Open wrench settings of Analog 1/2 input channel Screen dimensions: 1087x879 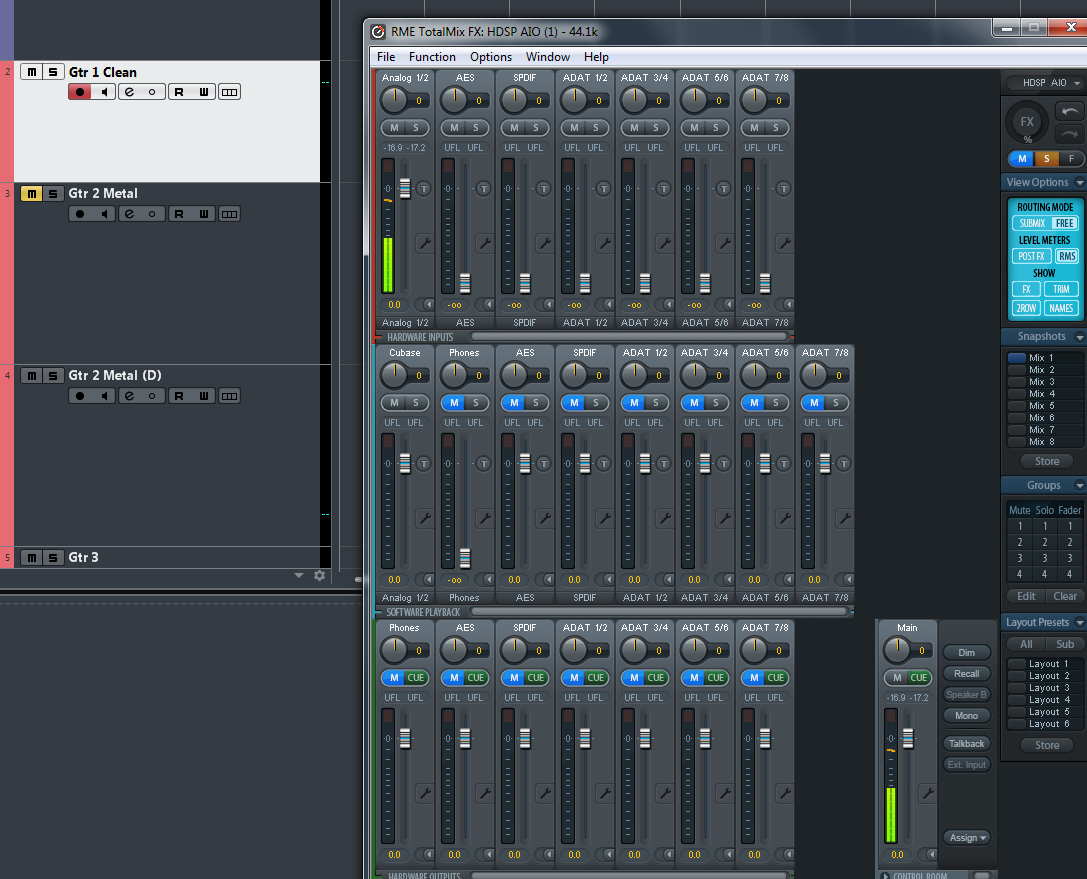pyautogui.click(x=424, y=243)
